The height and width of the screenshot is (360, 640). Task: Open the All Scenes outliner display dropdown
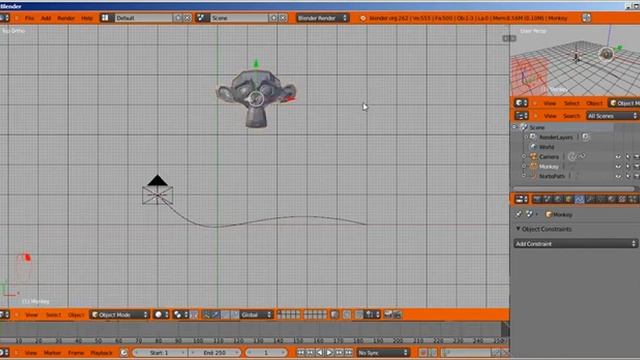coord(612,116)
